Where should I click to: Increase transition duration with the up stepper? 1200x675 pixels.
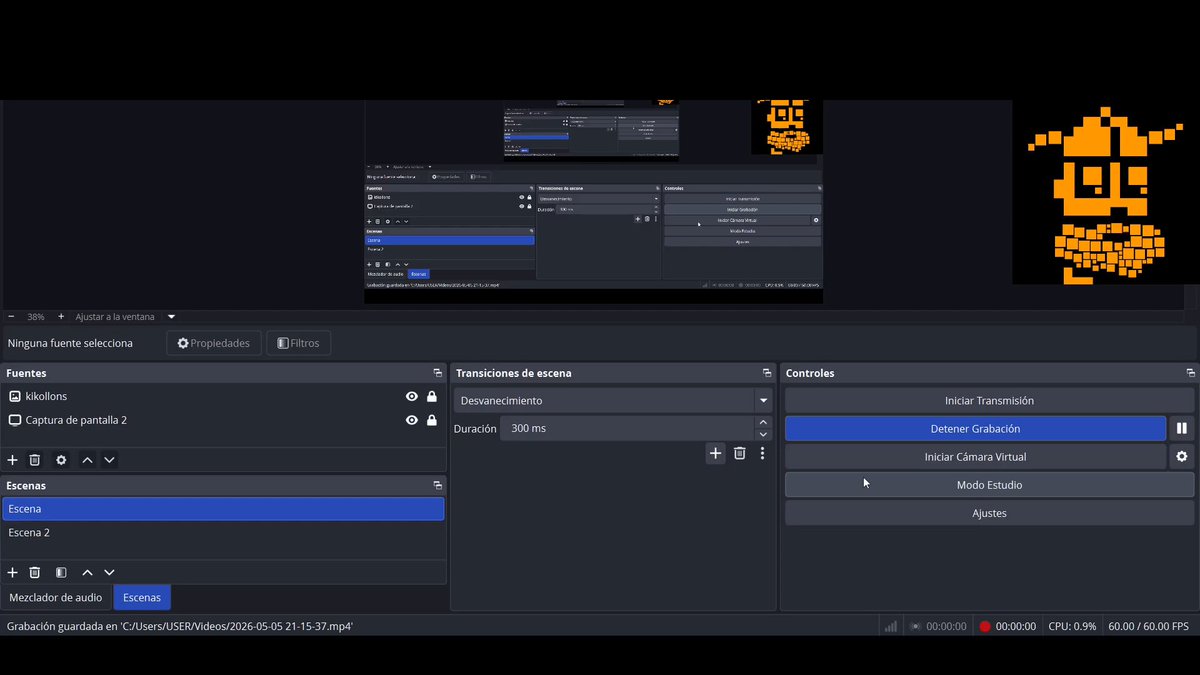(x=764, y=422)
